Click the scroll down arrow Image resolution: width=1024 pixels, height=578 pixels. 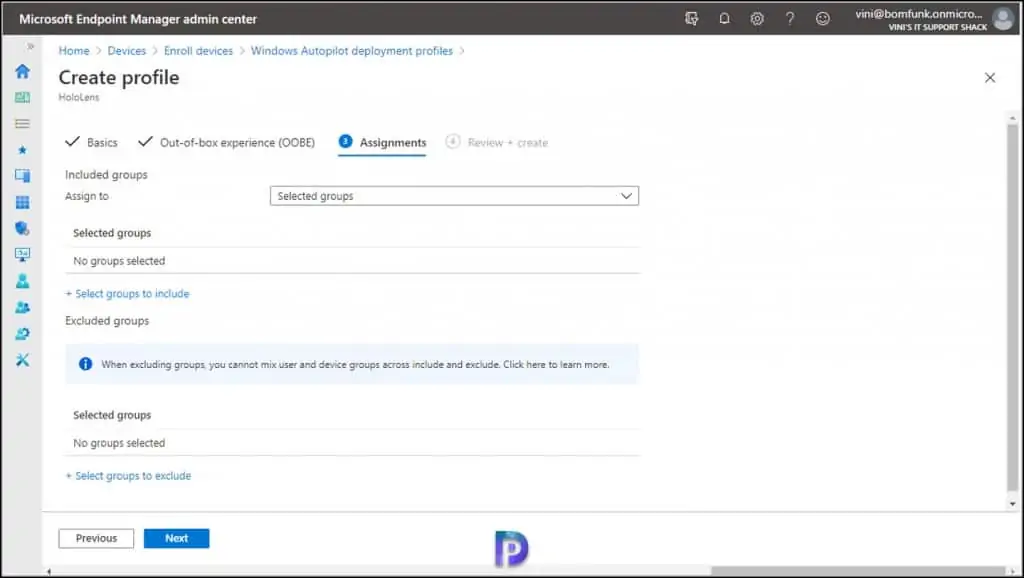[1012, 504]
